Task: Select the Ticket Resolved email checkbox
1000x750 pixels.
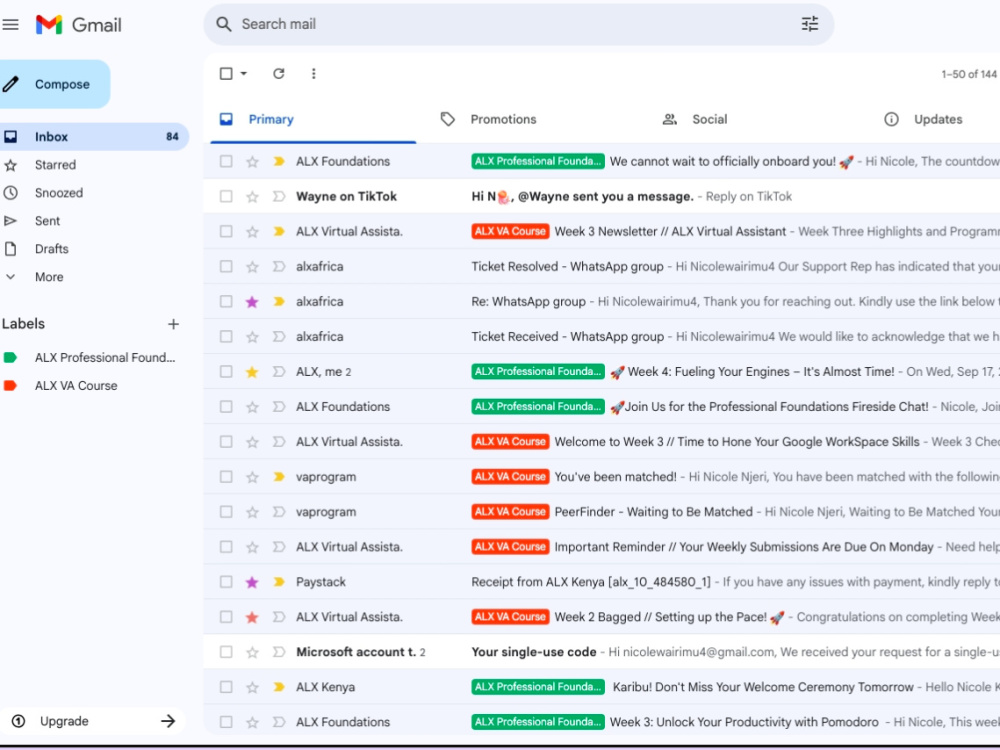Action: point(226,267)
